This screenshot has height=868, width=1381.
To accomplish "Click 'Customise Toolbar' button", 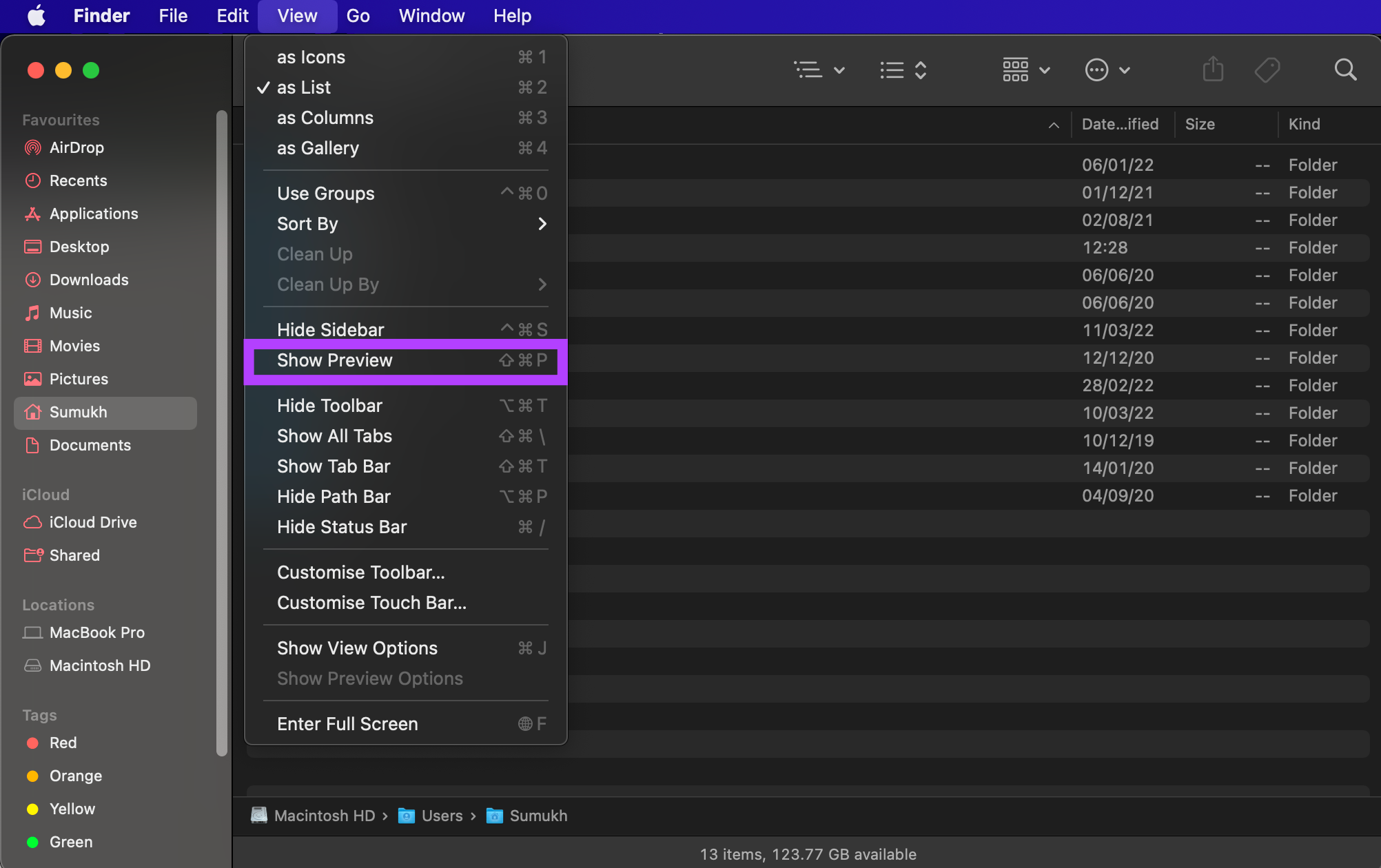I will coord(361,572).
